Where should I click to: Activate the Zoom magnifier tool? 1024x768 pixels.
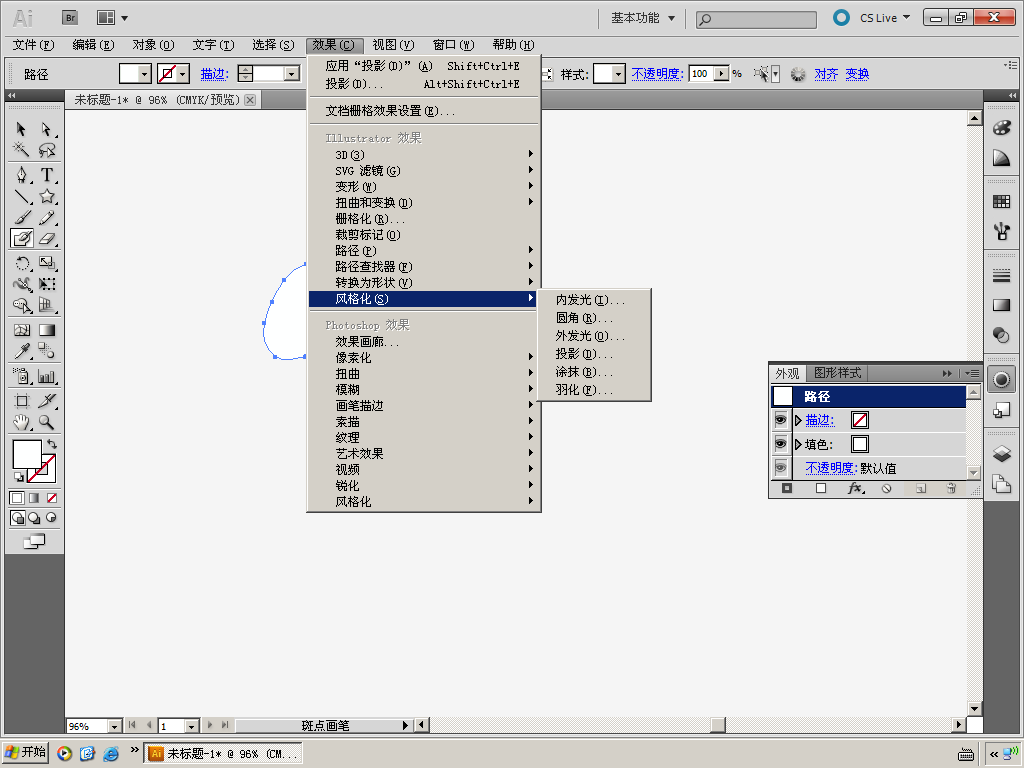click(x=46, y=422)
